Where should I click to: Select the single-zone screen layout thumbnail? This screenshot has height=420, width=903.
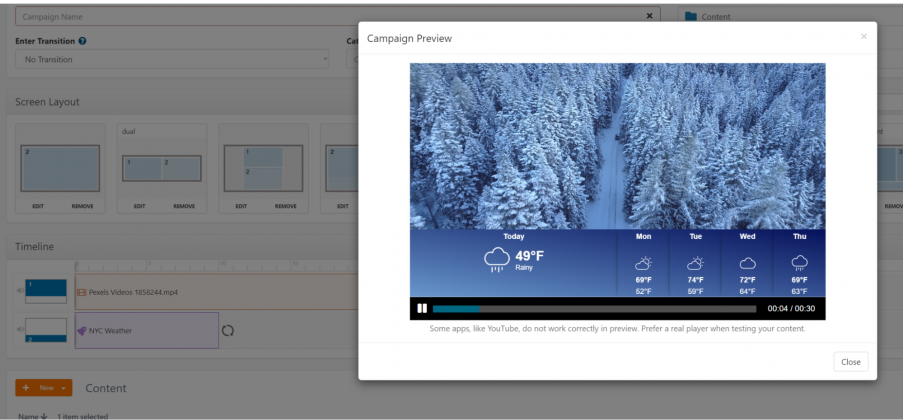tap(60, 168)
